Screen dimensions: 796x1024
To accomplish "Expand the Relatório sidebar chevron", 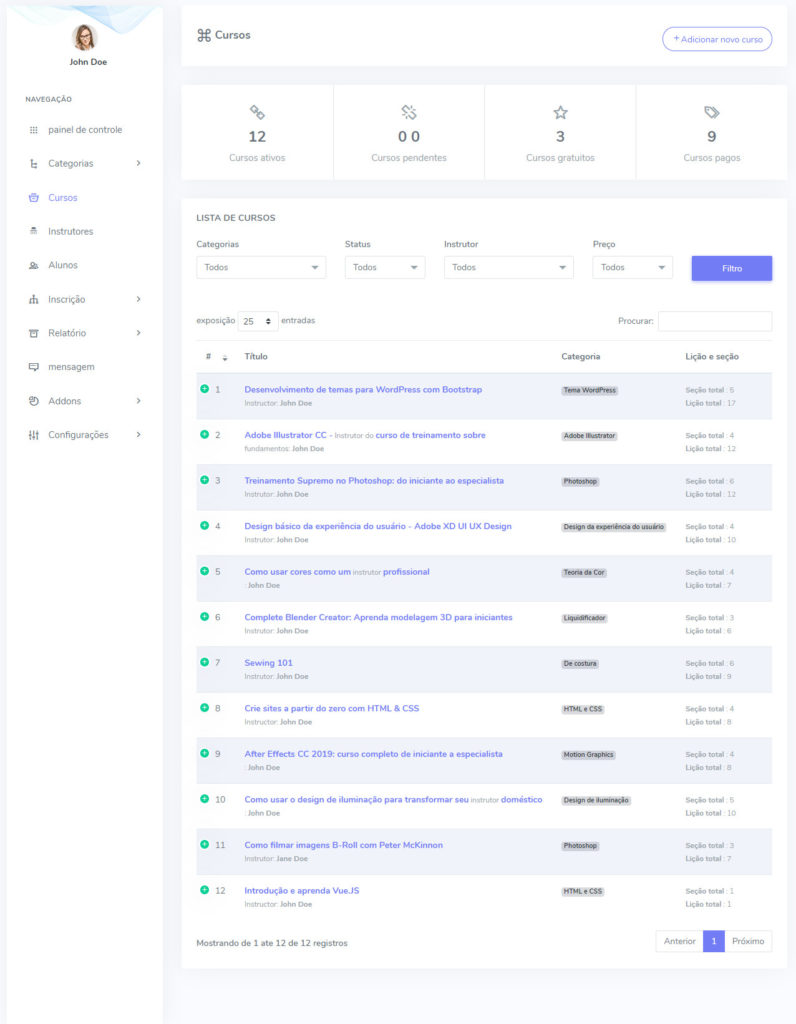I will tap(138, 333).
